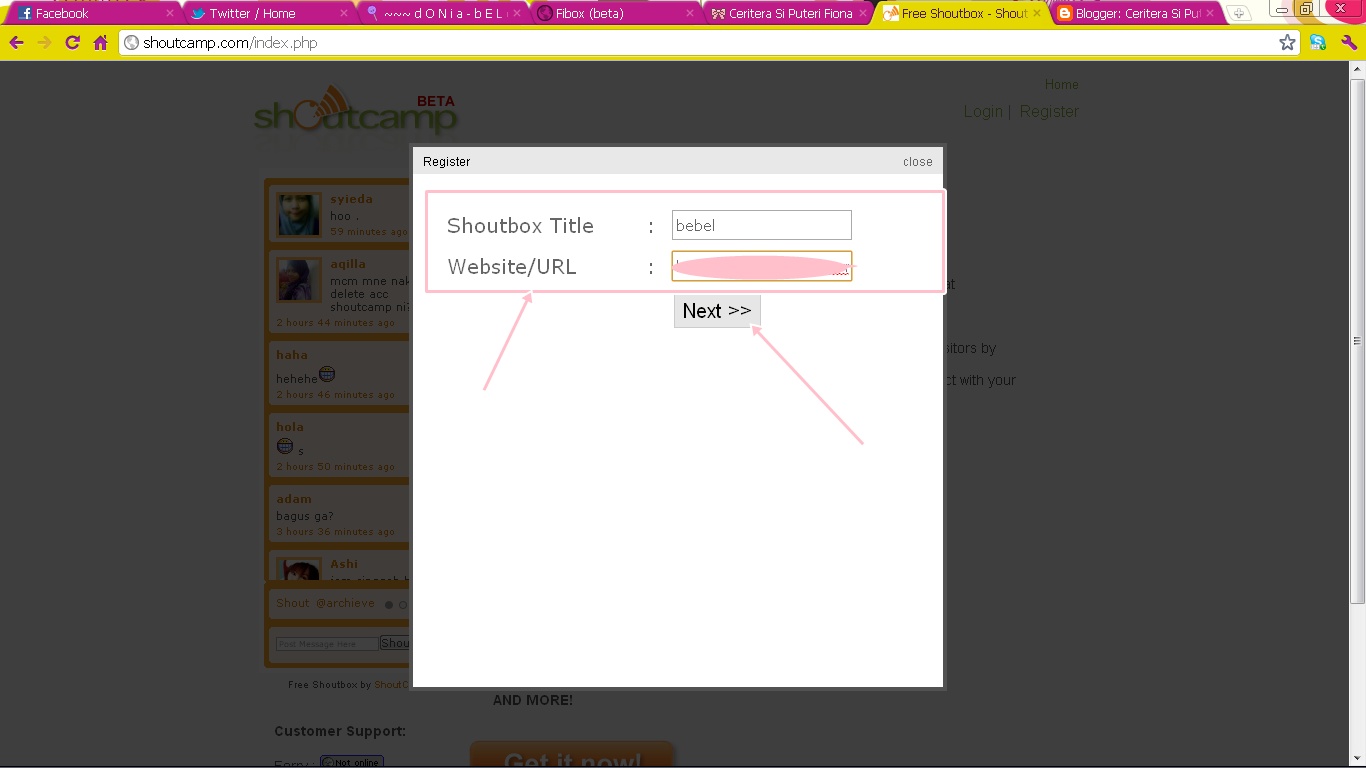Open a new tab with the plus button
Viewport: 1366px width, 768px height.
click(1238, 14)
